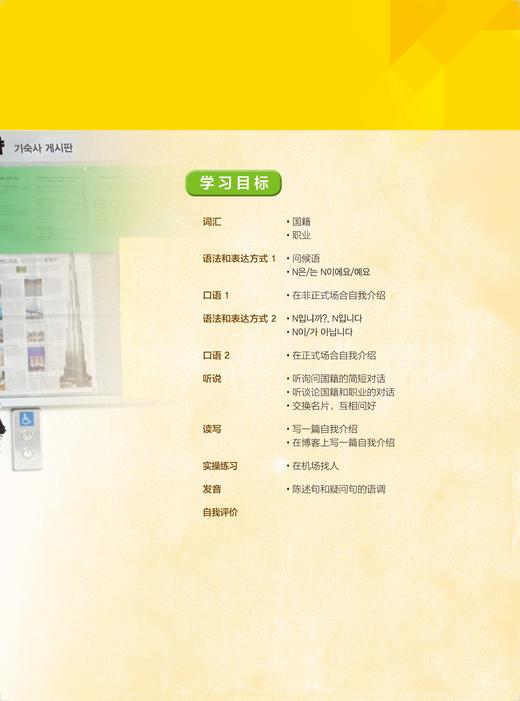Select the 词汇 section label
Image resolution: width=520 pixels, height=701 pixels.
point(212,222)
